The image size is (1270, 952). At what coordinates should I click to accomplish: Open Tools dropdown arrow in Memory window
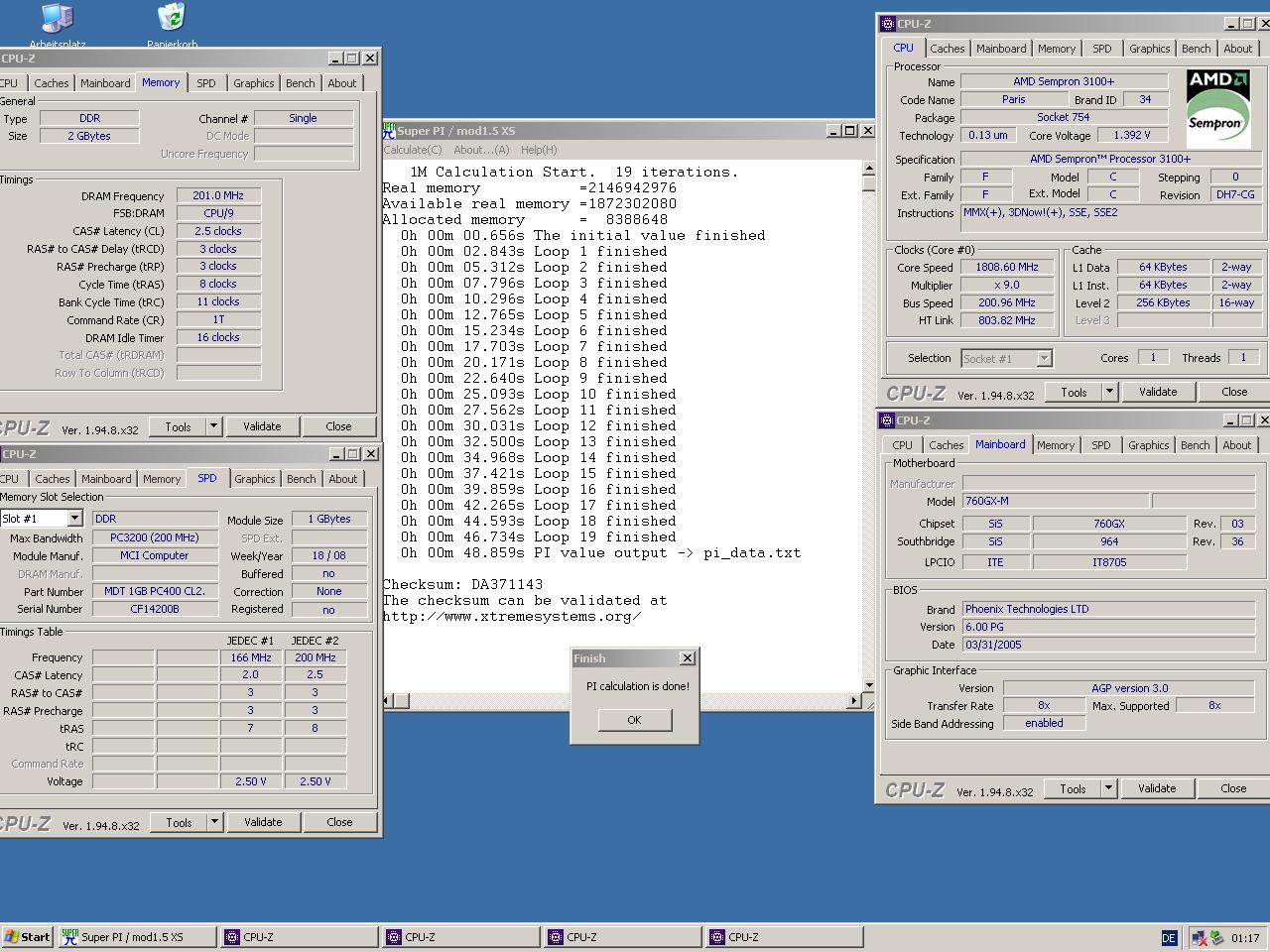click(x=213, y=426)
